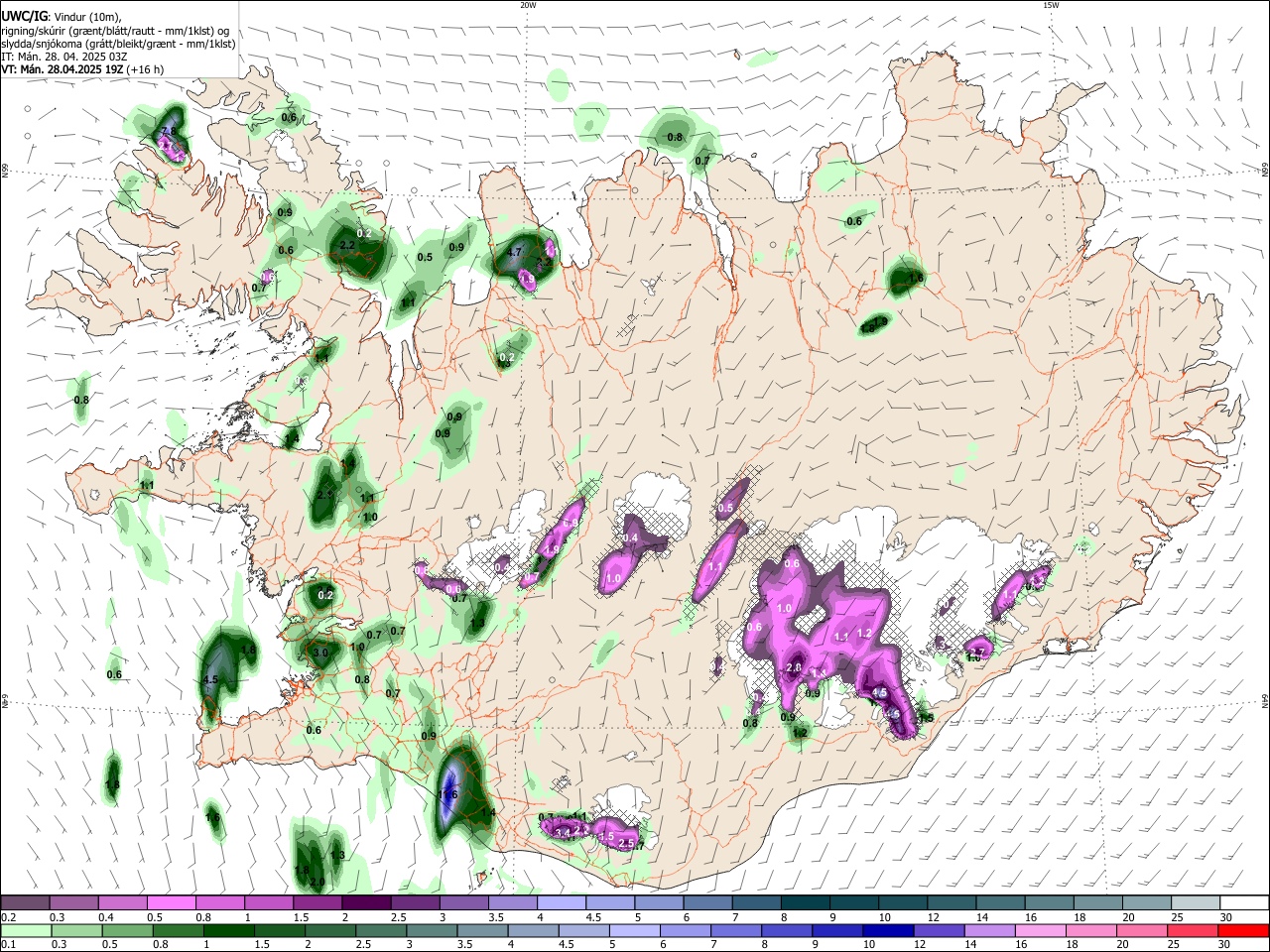Select the bright pink 0.5 snow legend swatch
Viewport: 1270px width, 952px height.
tap(171, 903)
